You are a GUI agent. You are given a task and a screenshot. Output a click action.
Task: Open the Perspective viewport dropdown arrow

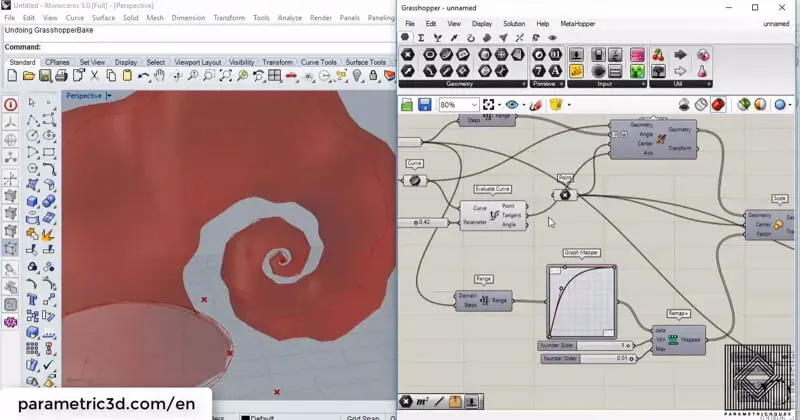tap(108, 96)
